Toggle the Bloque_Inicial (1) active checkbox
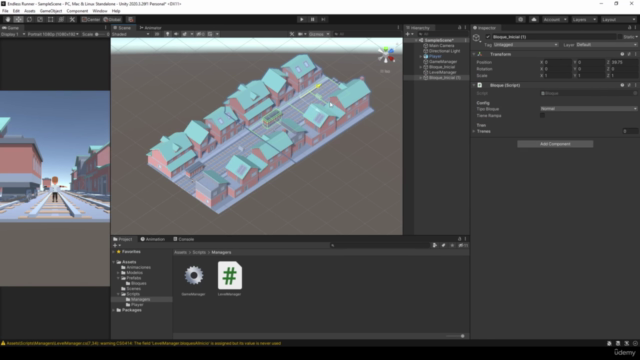The image size is (640, 360). [x=488, y=37]
